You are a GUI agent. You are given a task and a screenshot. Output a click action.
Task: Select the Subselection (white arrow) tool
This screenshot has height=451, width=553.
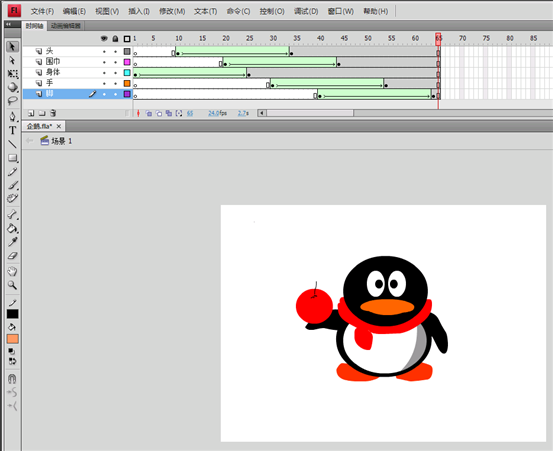(12, 61)
